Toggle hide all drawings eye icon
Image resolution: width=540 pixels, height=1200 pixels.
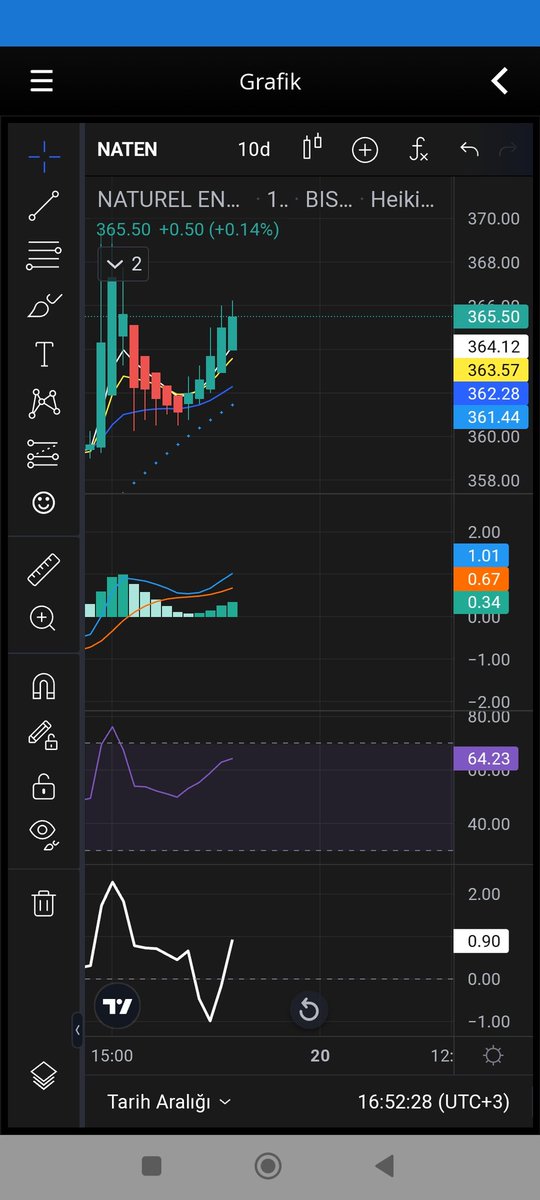(43, 834)
